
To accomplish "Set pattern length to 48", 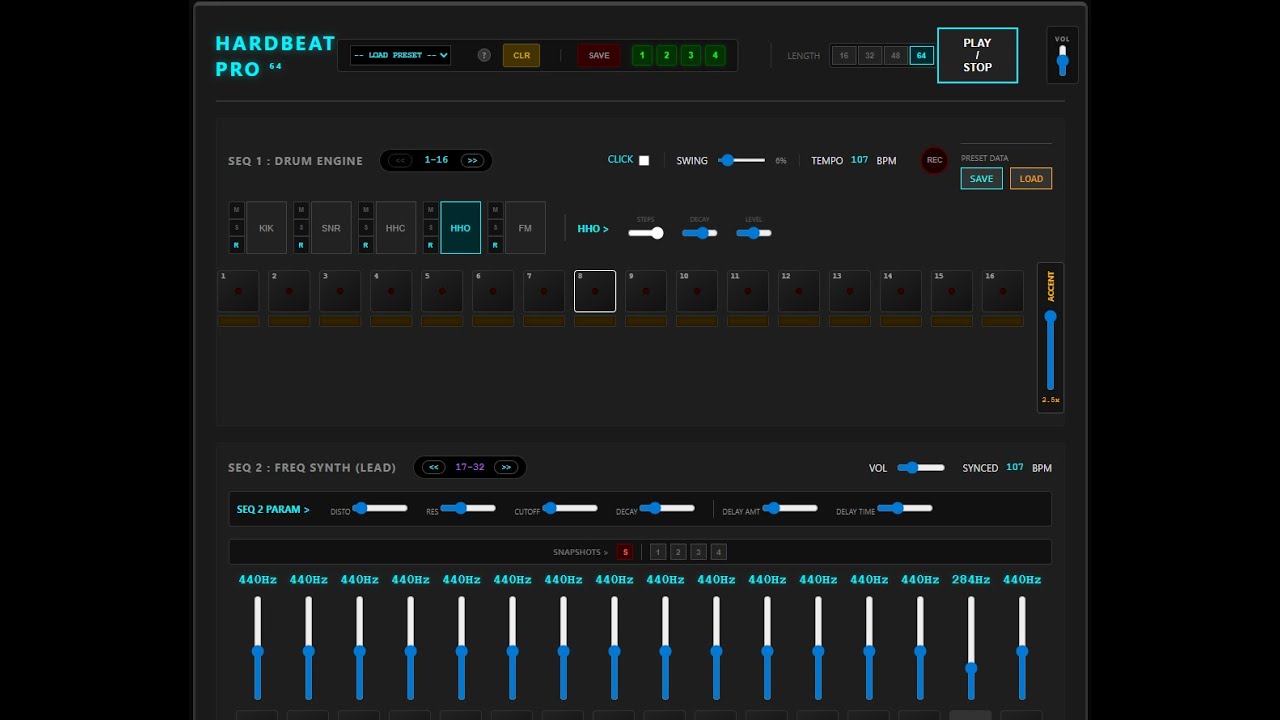I will [x=896, y=56].
